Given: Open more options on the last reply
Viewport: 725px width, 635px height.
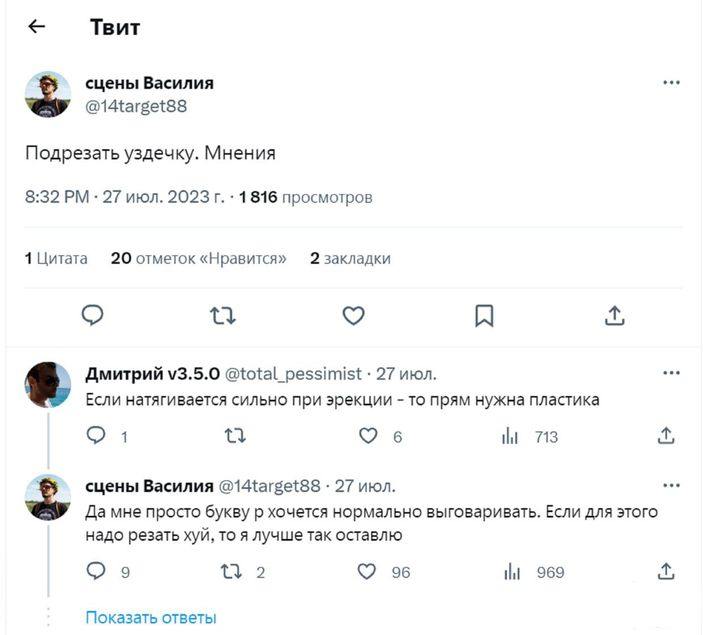Looking at the screenshot, I should [x=671, y=485].
